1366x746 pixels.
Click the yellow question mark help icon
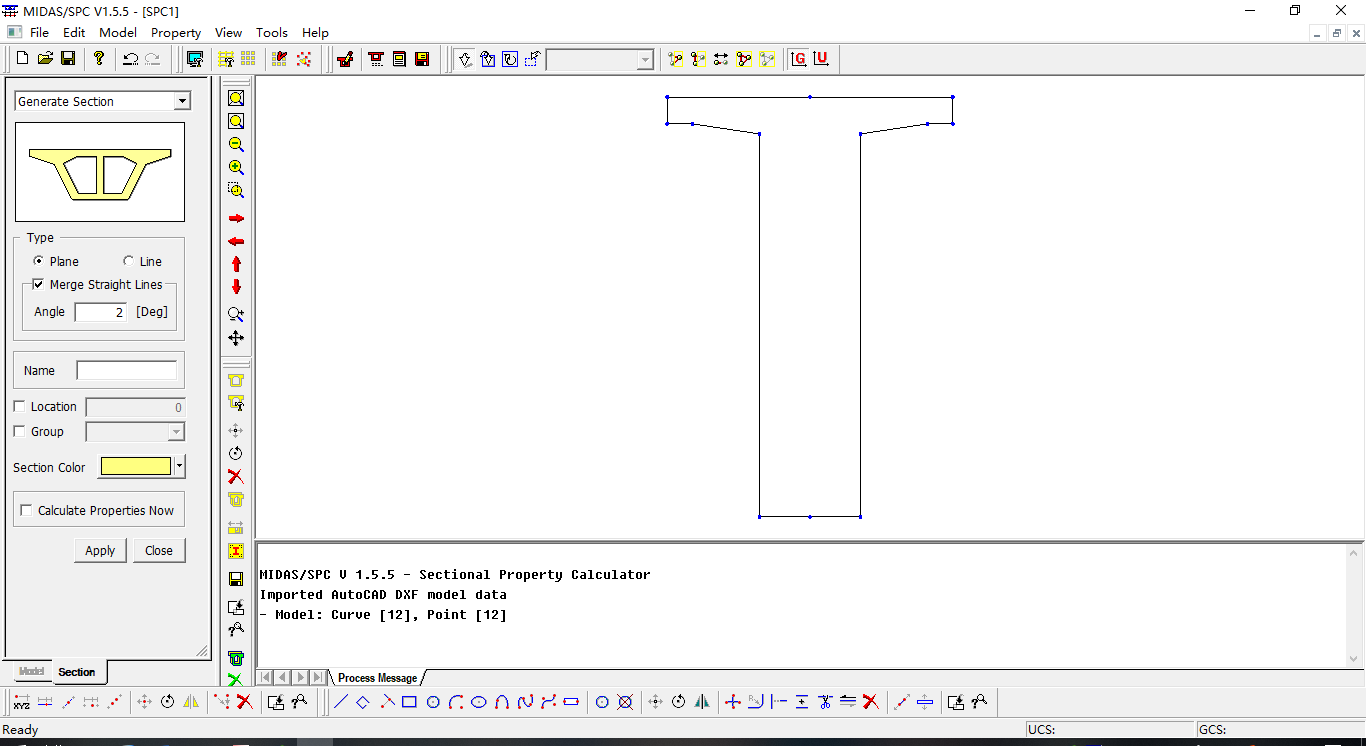click(x=99, y=59)
